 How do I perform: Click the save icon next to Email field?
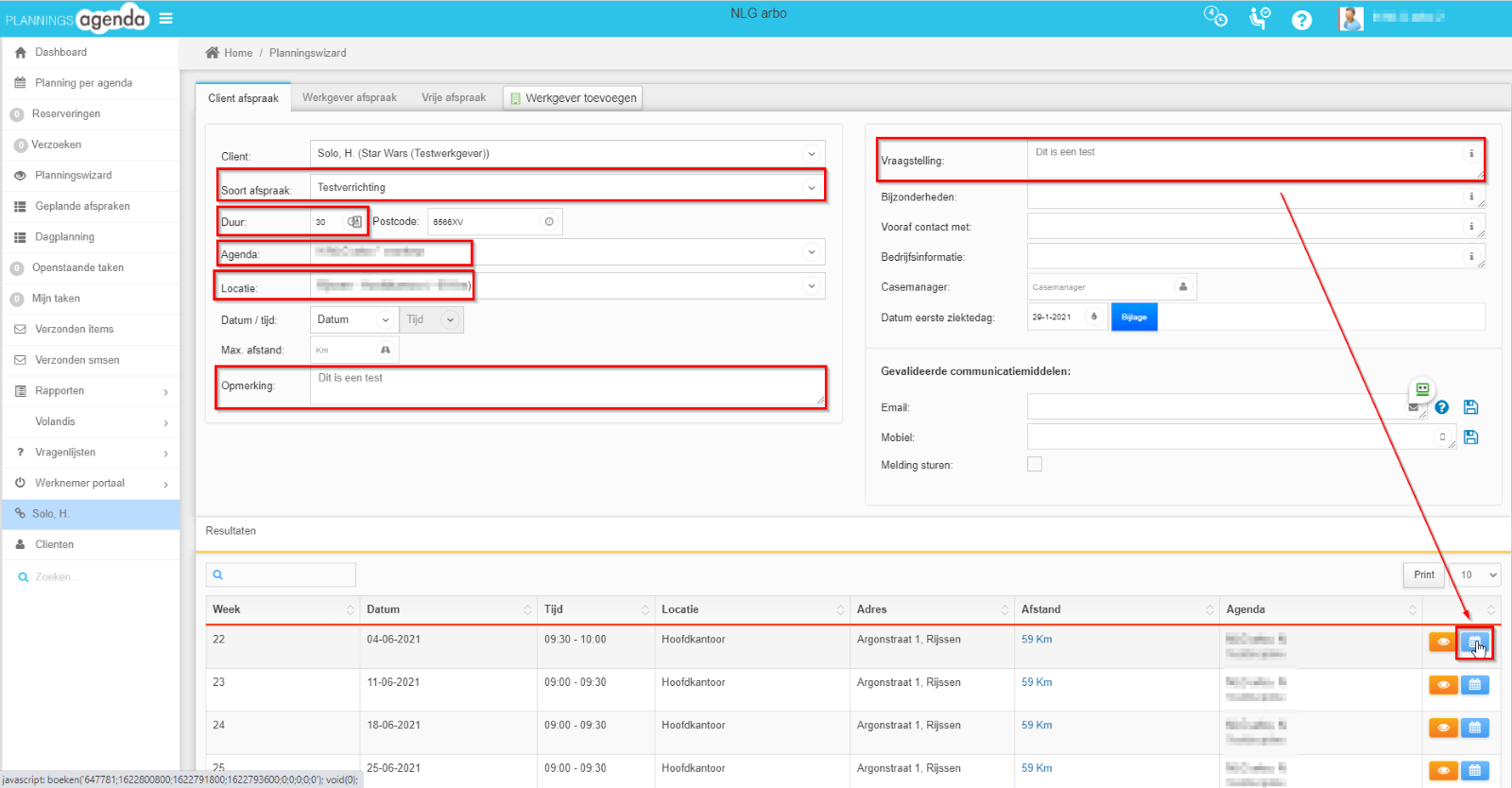tap(1470, 407)
